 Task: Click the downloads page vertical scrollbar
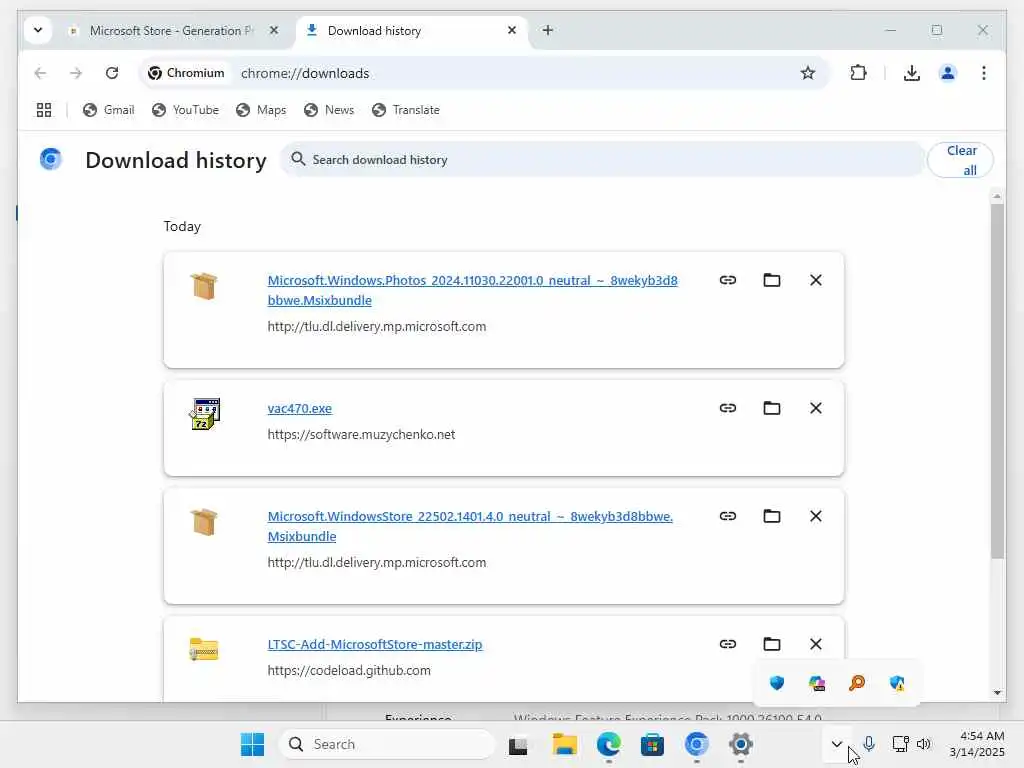coord(997,381)
